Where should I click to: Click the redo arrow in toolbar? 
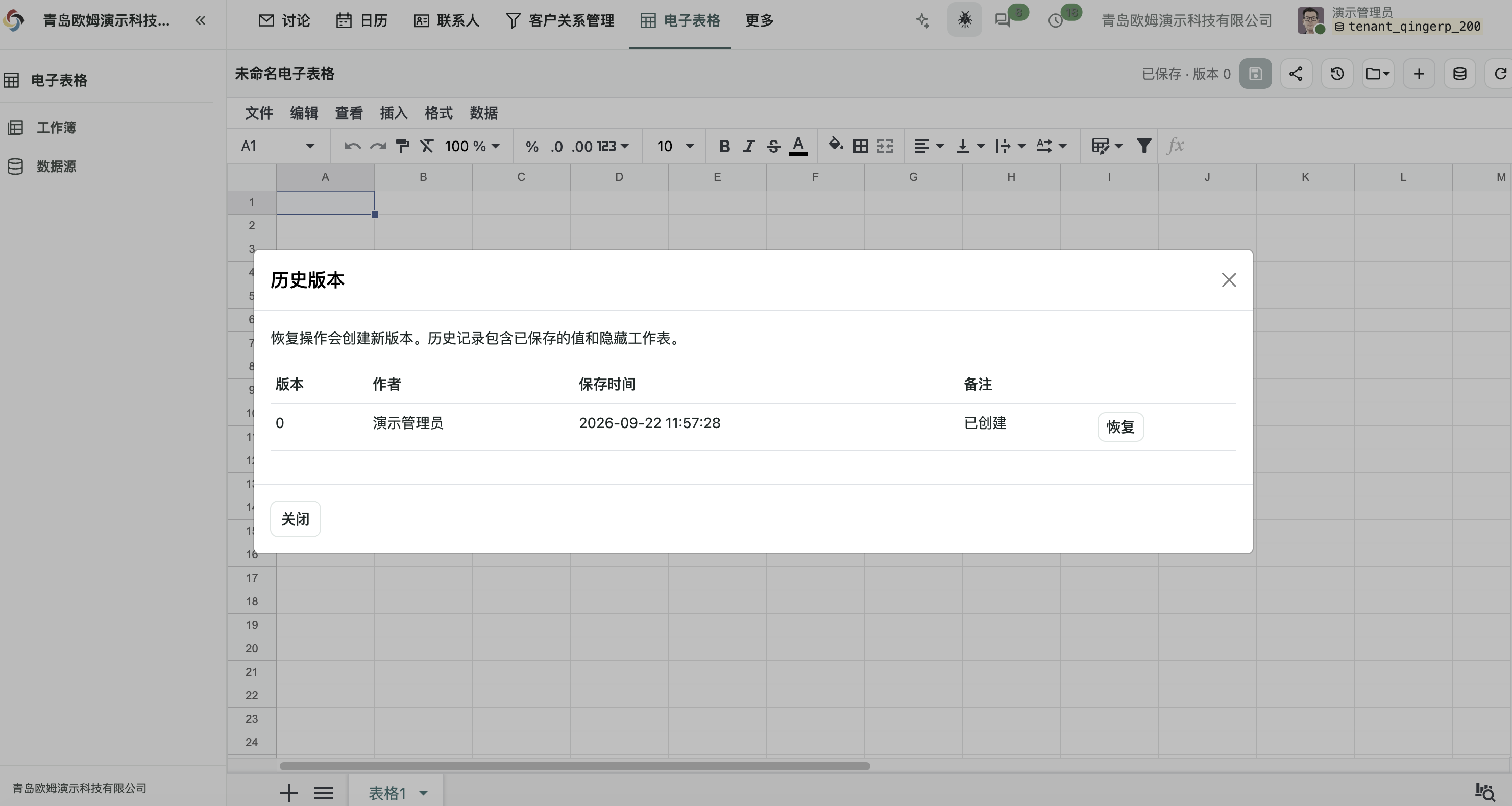[378, 146]
